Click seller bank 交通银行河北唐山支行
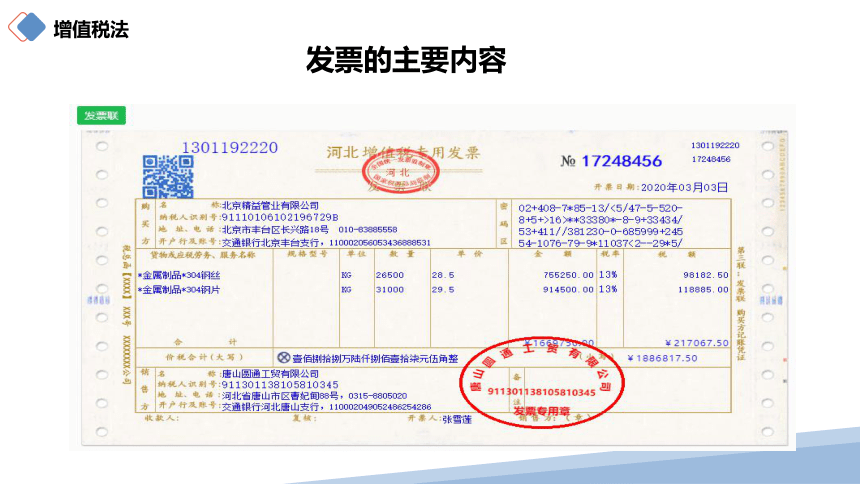Image resolution: width=860 pixels, height=484 pixels. pos(273,407)
